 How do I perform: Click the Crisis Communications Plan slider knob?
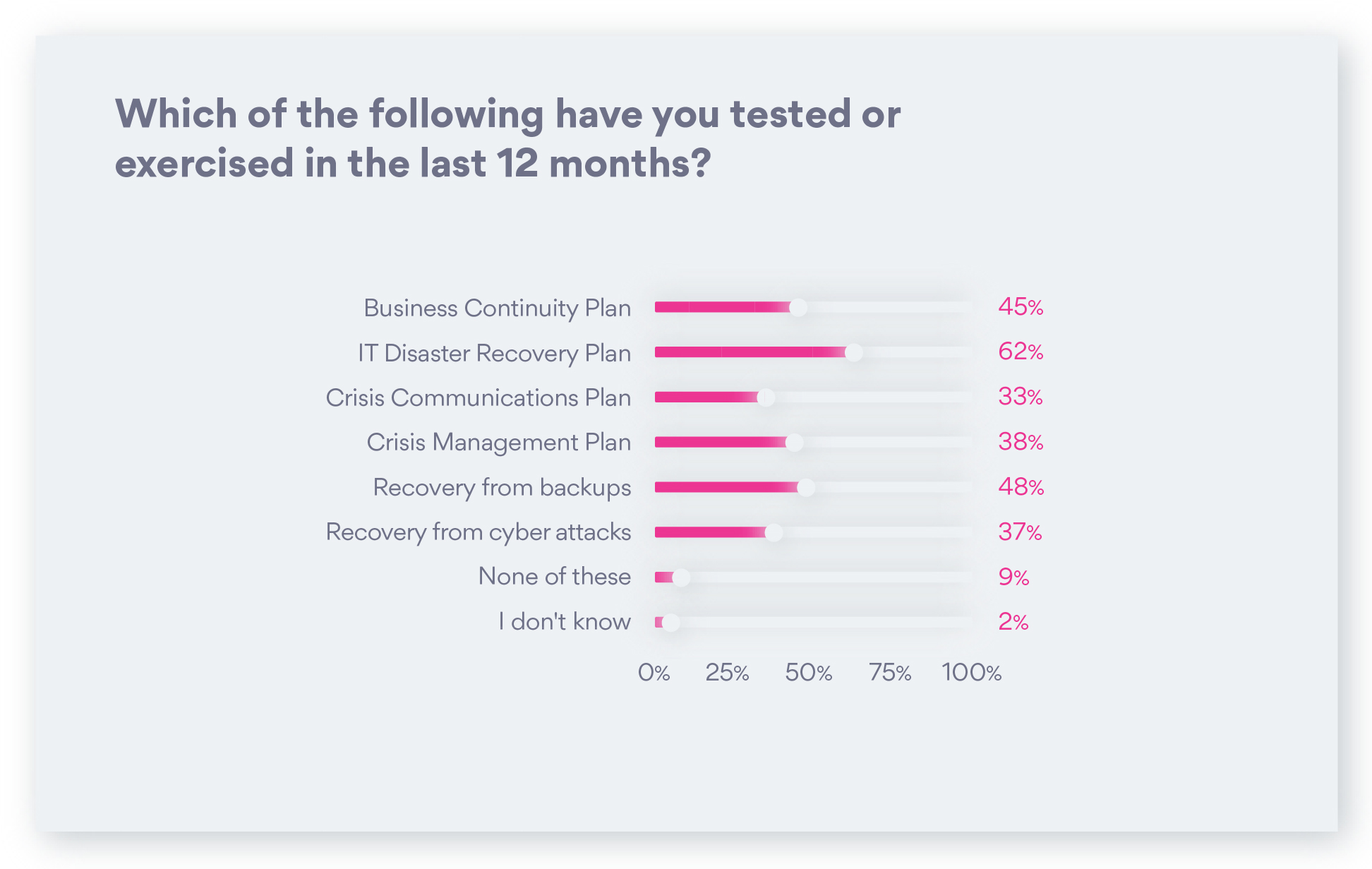[766, 397]
